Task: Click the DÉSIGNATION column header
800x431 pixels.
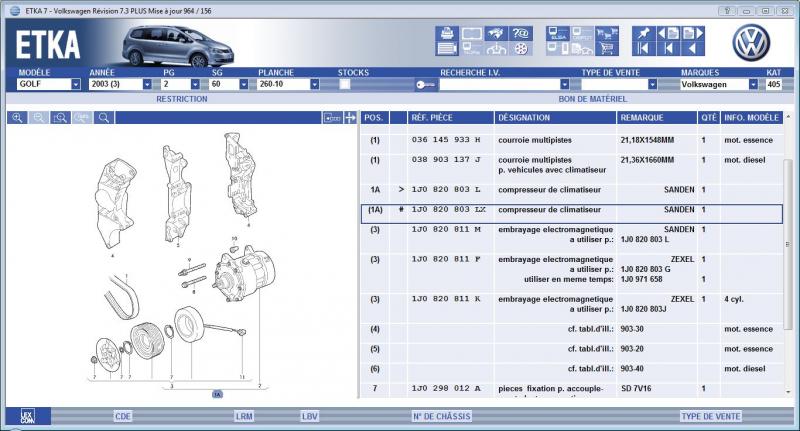Action: (555, 118)
